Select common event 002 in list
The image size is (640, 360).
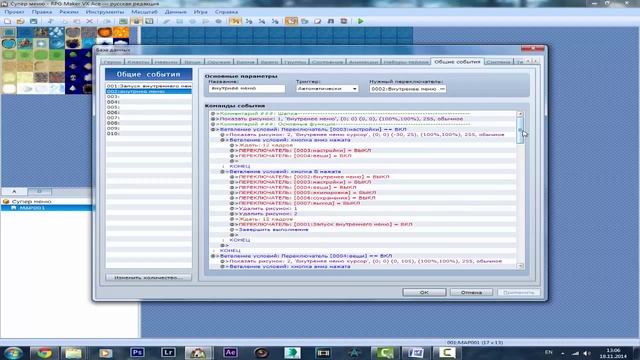pyautogui.click(x=149, y=91)
